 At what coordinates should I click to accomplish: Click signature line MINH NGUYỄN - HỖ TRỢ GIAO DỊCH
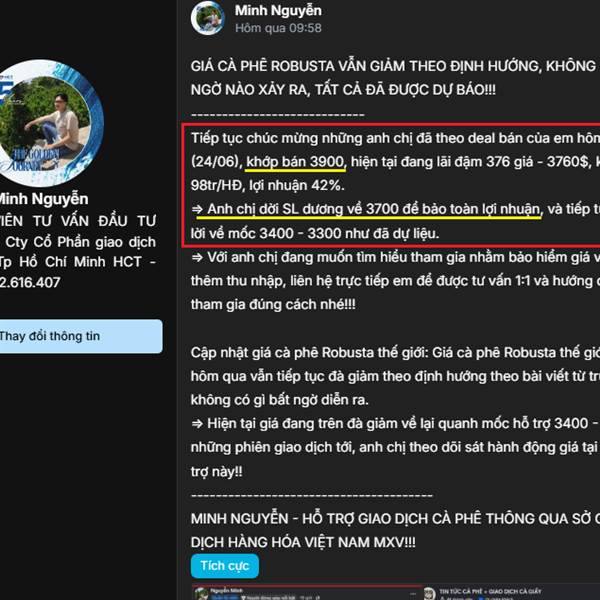[x=395, y=530]
